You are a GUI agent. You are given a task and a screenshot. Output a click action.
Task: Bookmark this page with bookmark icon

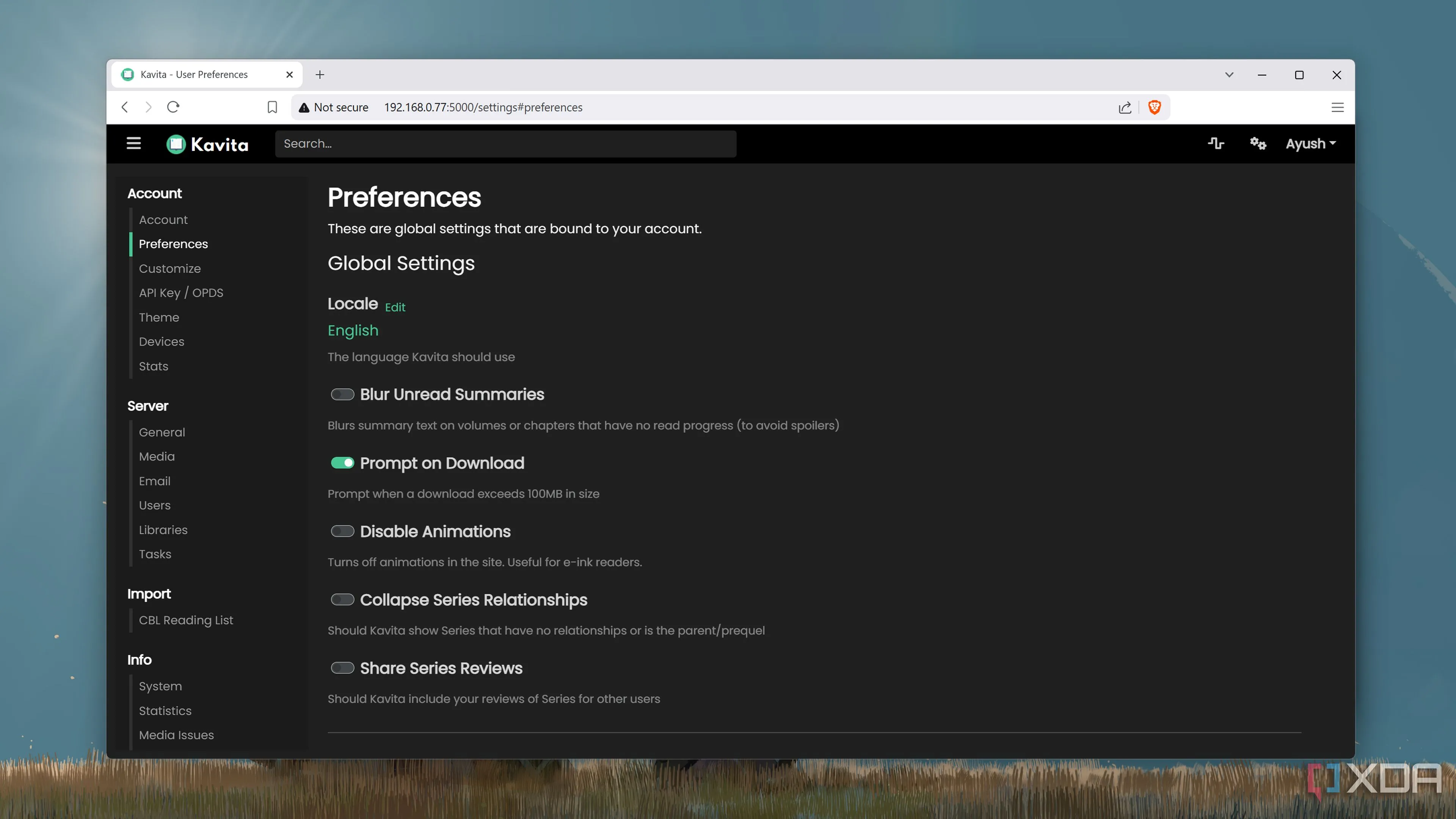272,107
